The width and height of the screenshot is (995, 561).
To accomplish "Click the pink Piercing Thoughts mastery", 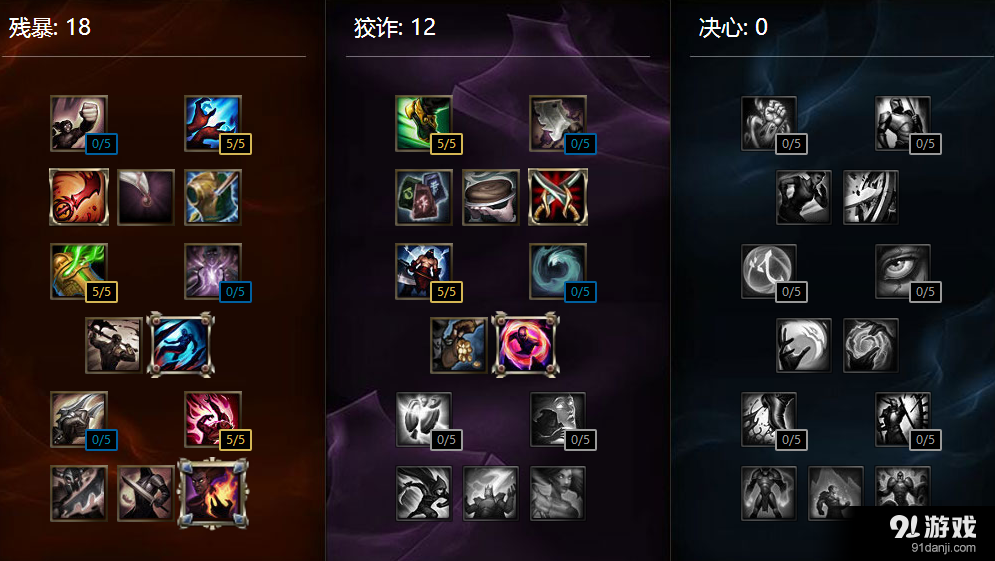I will tap(213, 419).
